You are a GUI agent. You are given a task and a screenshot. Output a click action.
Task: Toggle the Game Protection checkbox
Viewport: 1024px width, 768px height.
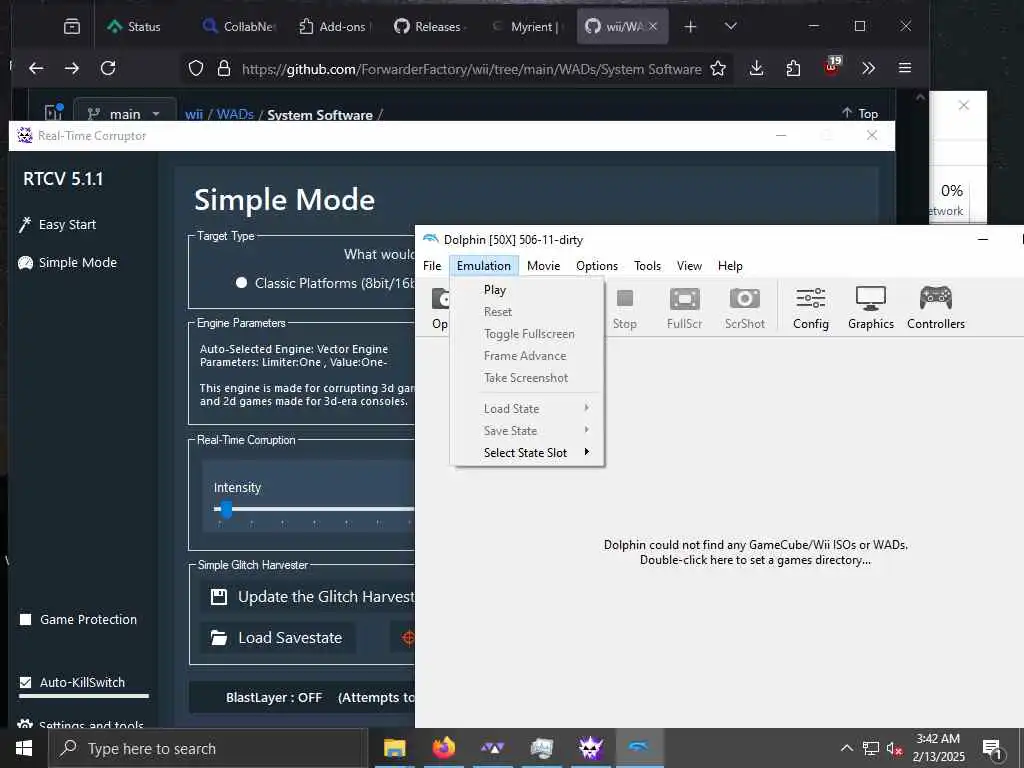coord(25,620)
